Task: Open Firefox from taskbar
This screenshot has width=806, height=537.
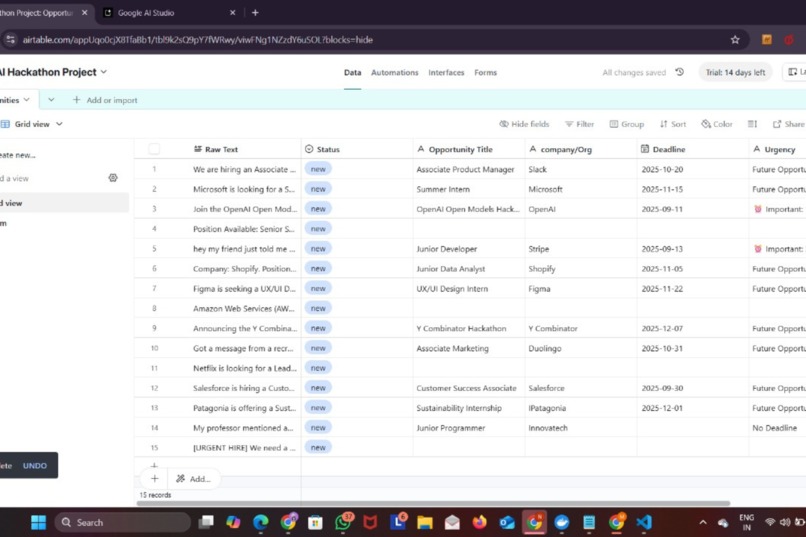Action: point(480,522)
